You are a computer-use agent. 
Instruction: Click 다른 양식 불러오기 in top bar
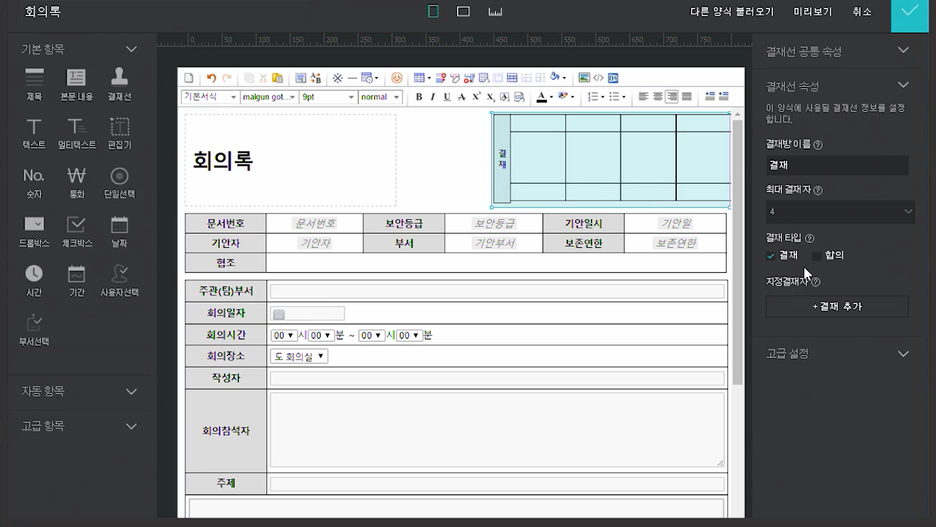732,12
